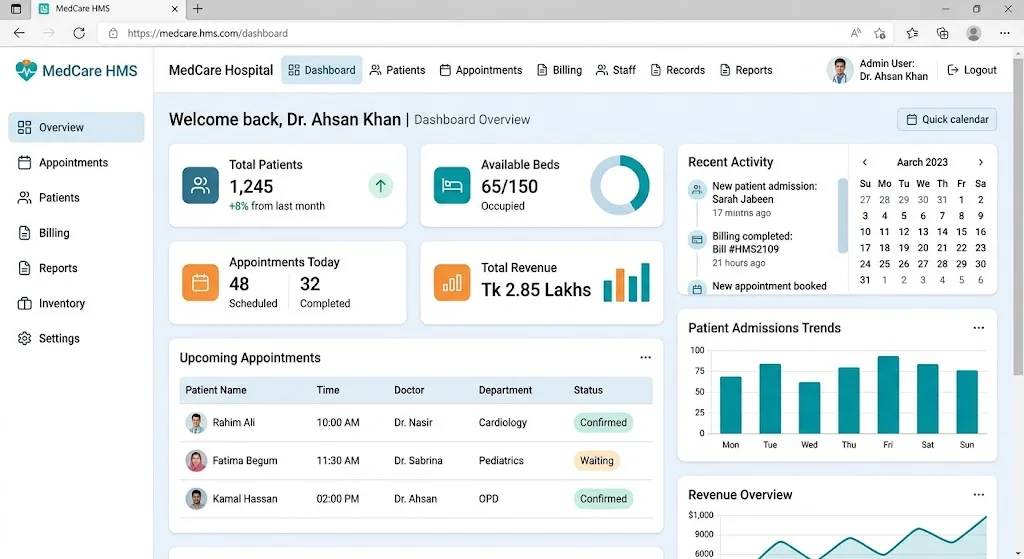Image resolution: width=1024 pixels, height=559 pixels.
Task: Open a new browser tab with plus
Action: coord(197,8)
